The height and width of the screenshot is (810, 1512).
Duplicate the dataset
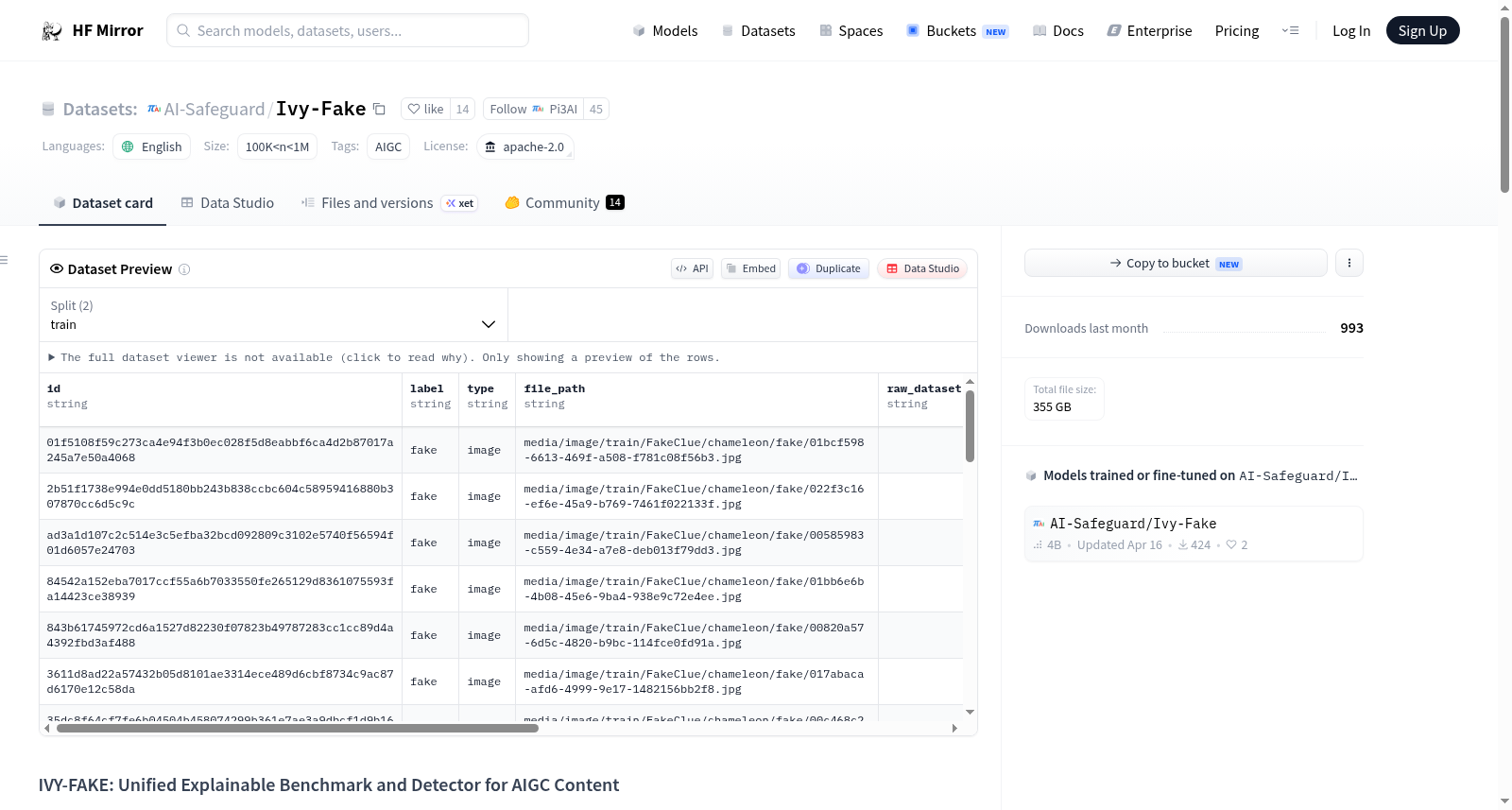point(829,268)
